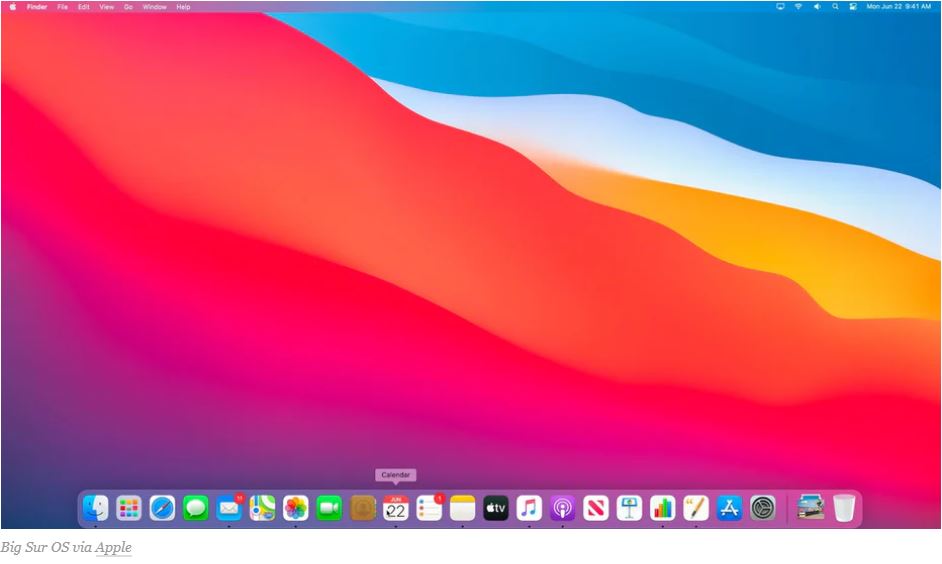
Task: Follow the Apple link in caption
Action: 114,547
